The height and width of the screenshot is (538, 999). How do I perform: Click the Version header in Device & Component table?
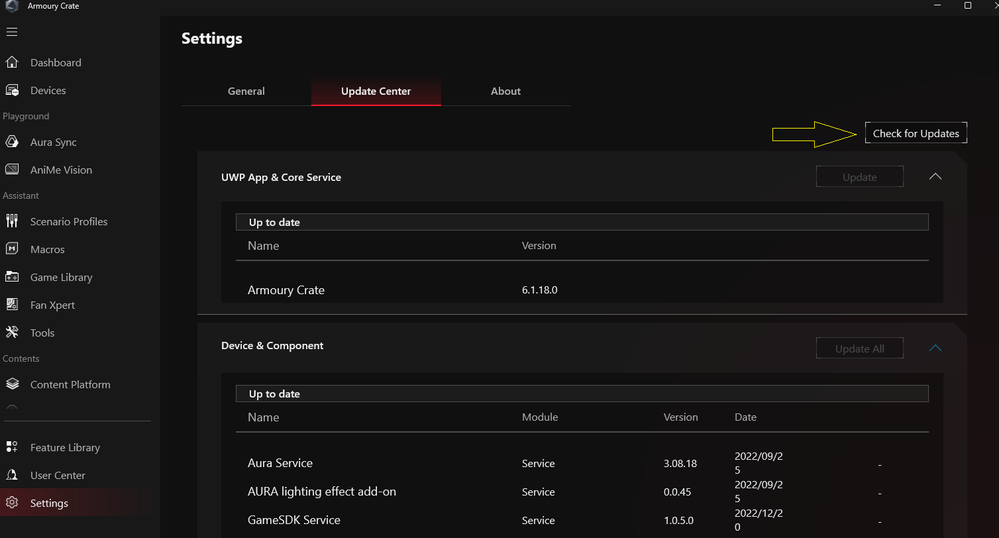(x=680, y=417)
